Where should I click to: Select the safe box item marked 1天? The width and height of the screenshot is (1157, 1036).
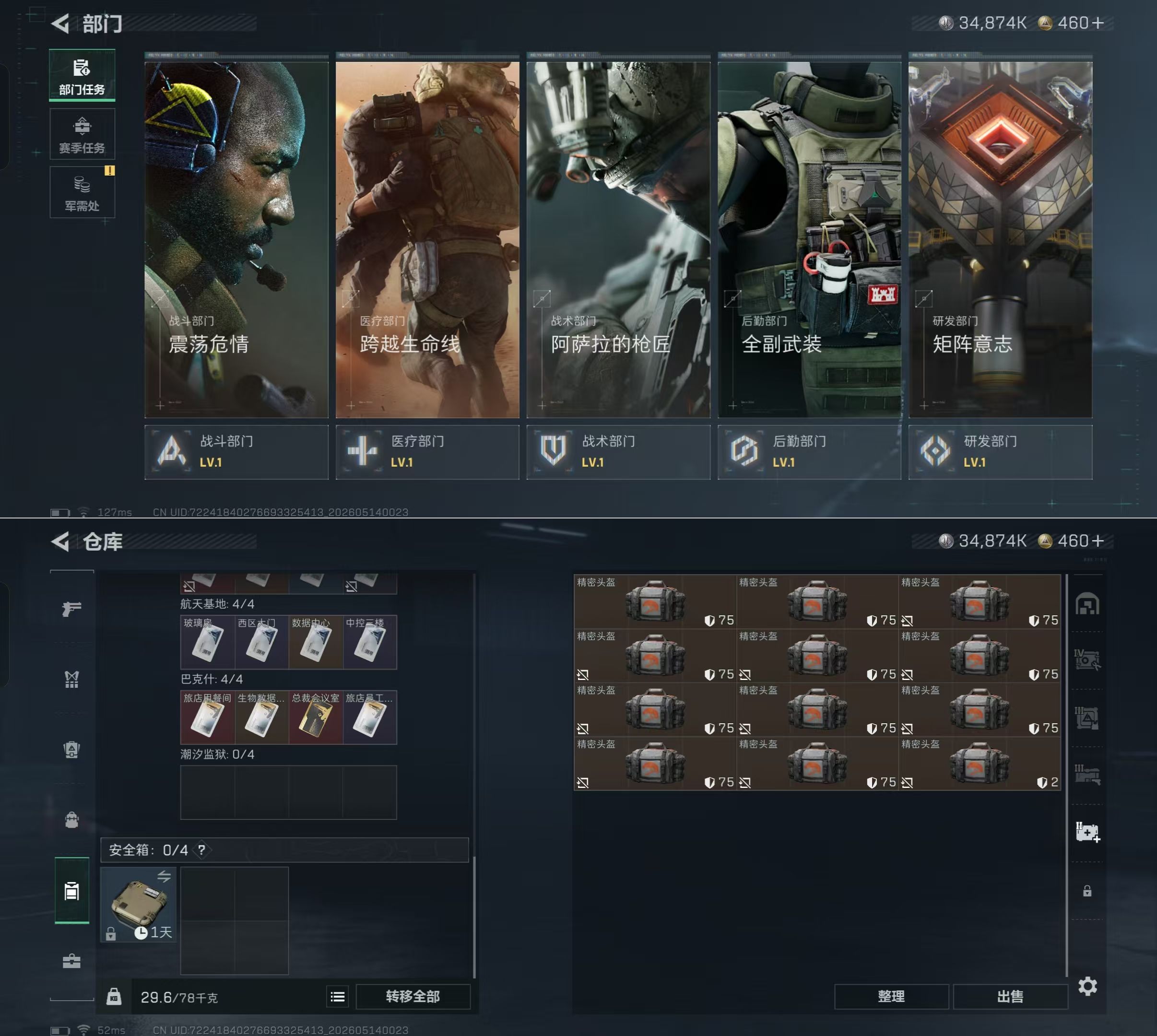coord(138,905)
